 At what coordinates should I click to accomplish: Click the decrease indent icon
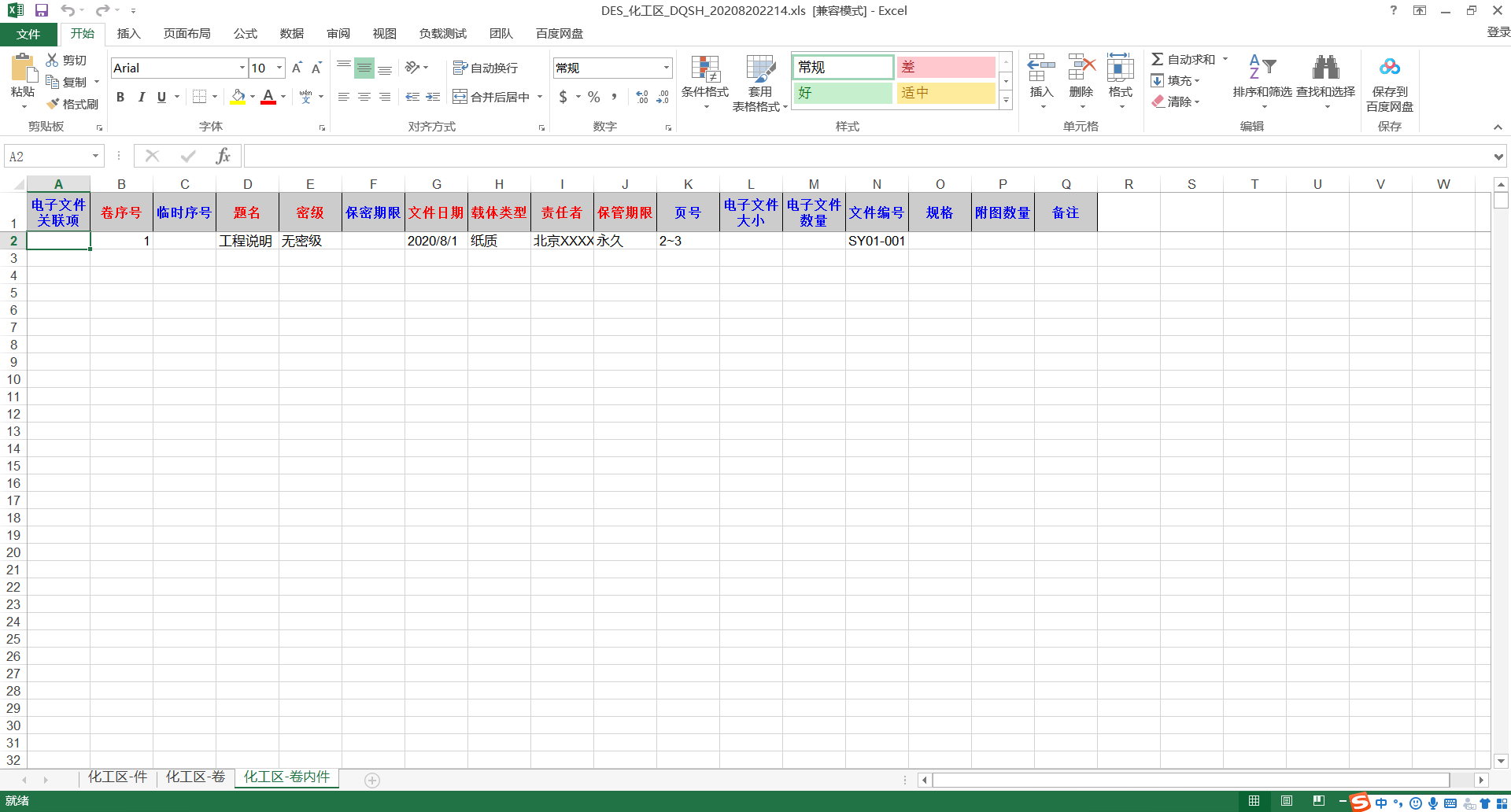coord(412,97)
